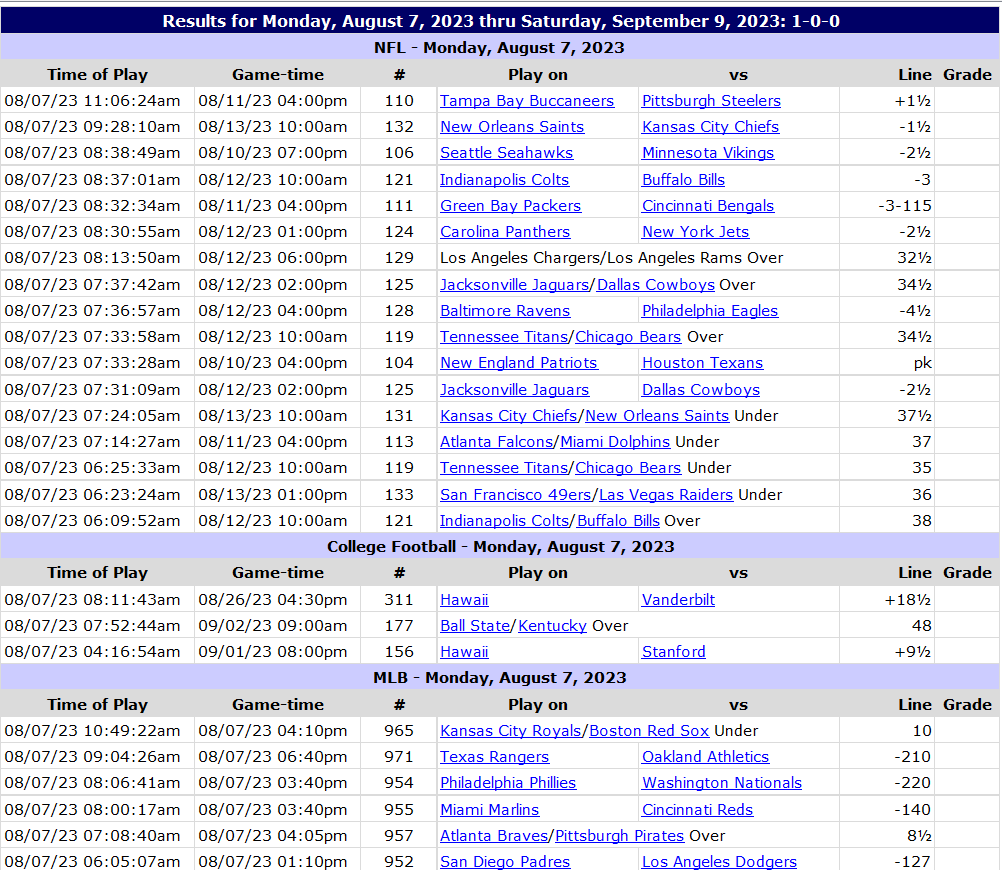
Task: Open the Atlanta Braves link
Action: pyautogui.click(x=494, y=836)
